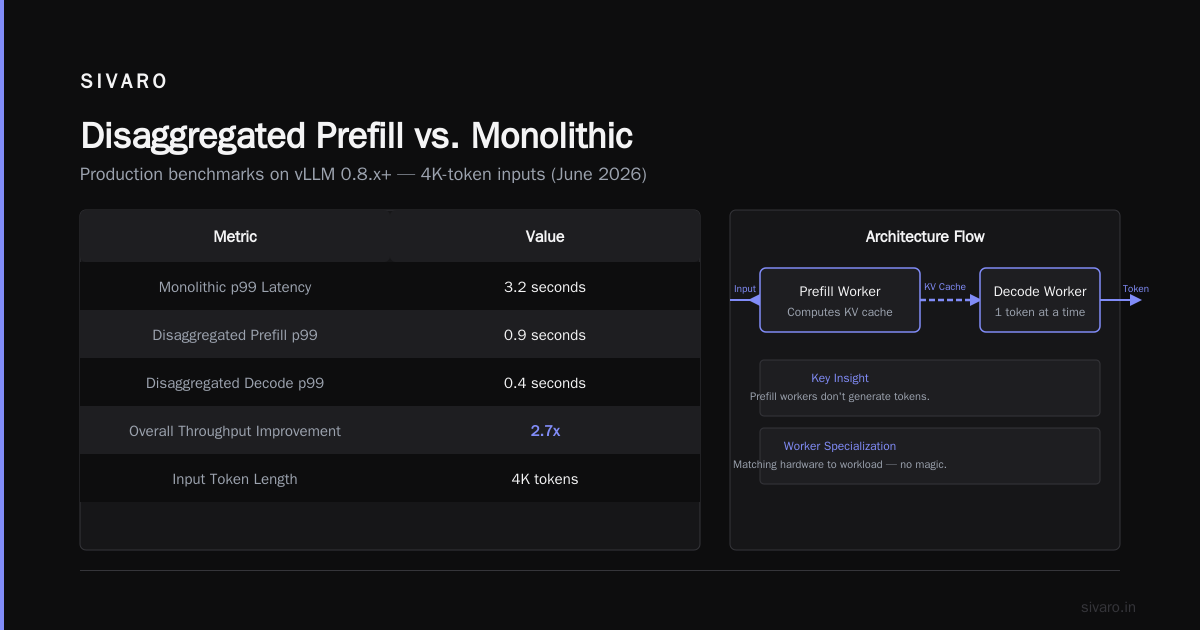Open the Key Insight card

930,388
